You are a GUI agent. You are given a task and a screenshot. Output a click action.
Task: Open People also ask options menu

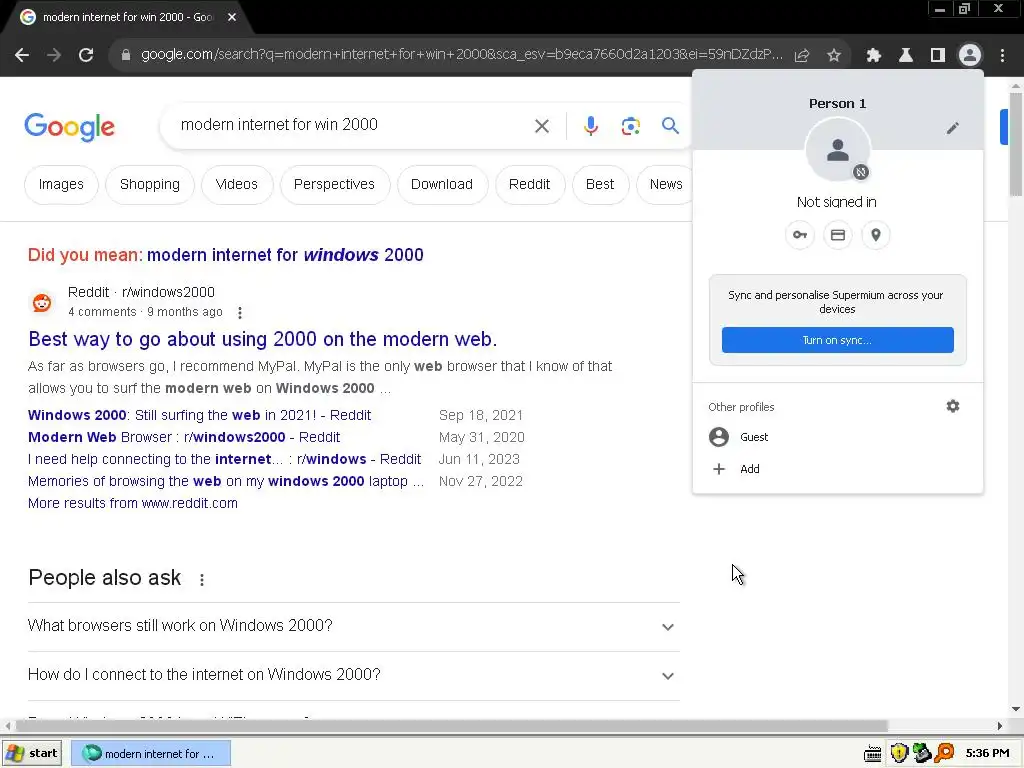(202, 580)
